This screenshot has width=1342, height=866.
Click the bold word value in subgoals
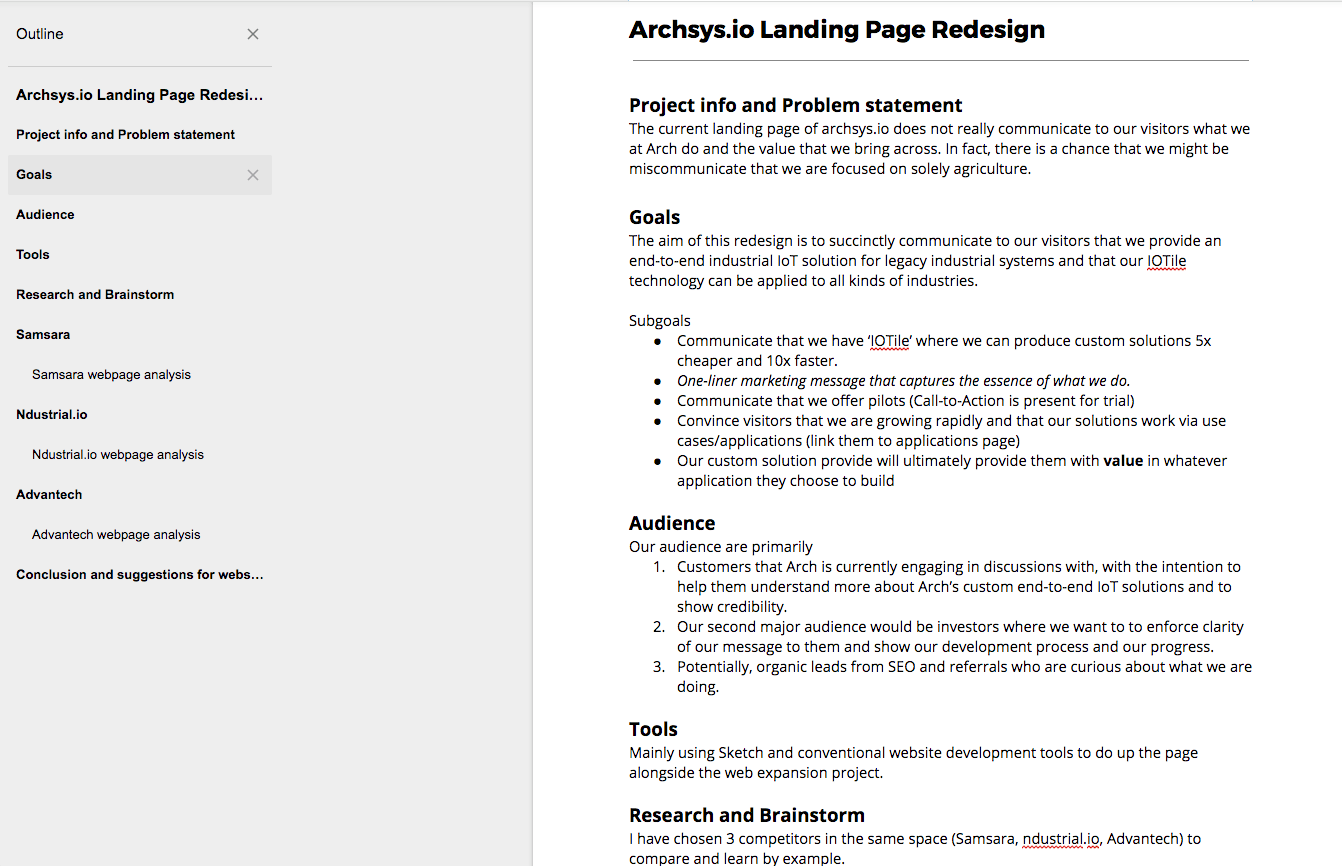coord(1123,461)
